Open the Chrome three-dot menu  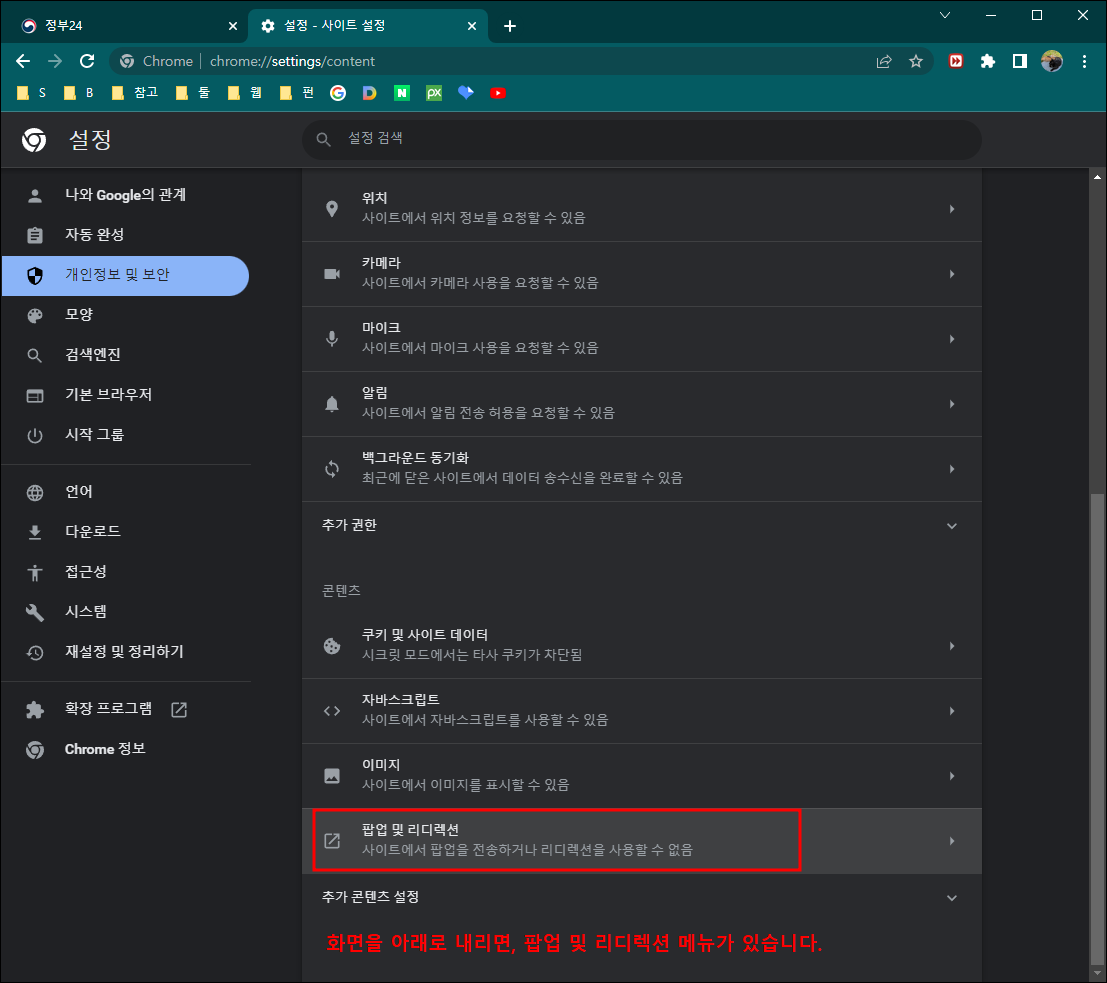point(1085,61)
